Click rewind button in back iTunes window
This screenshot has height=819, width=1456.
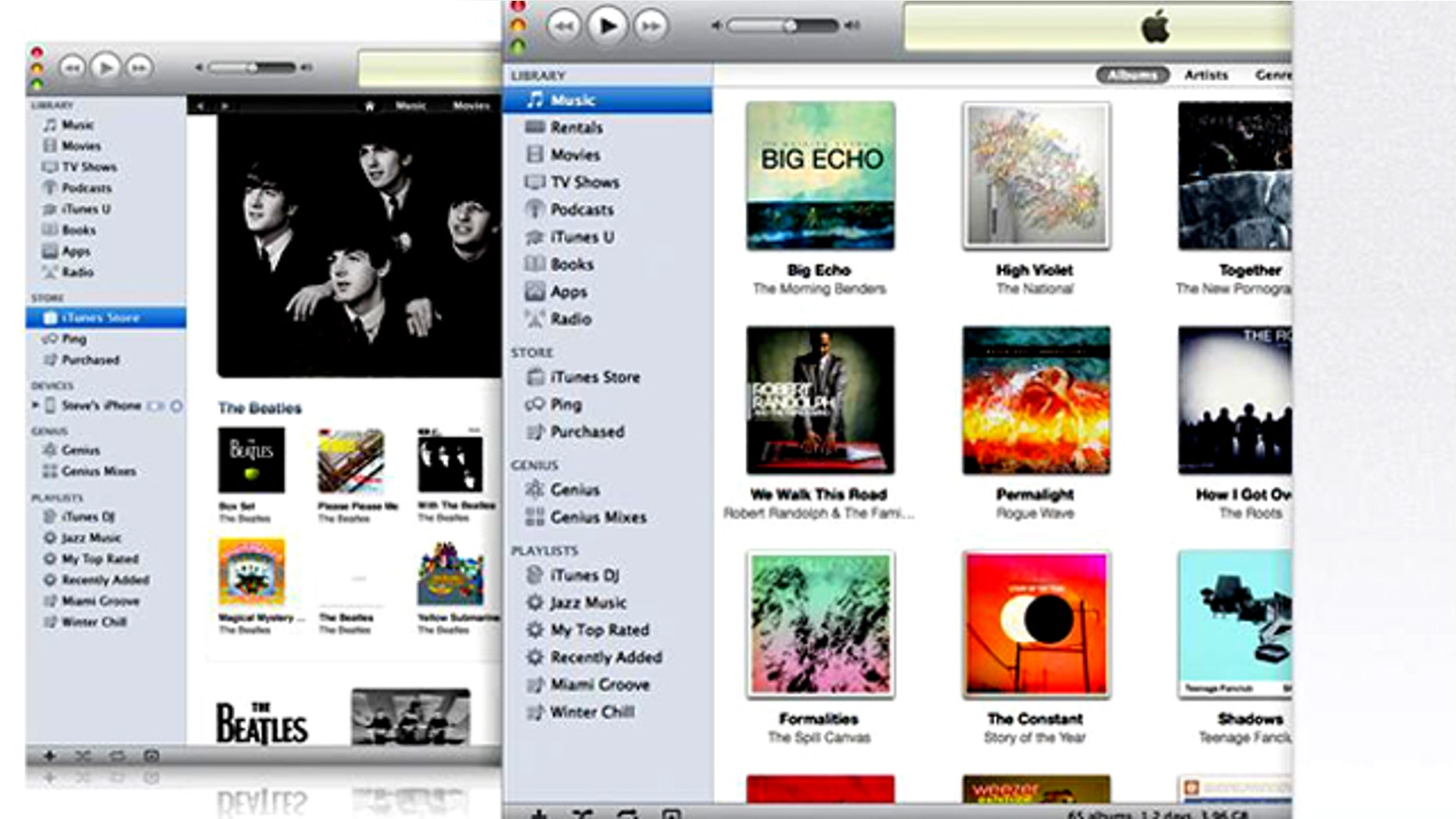[72, 68]
